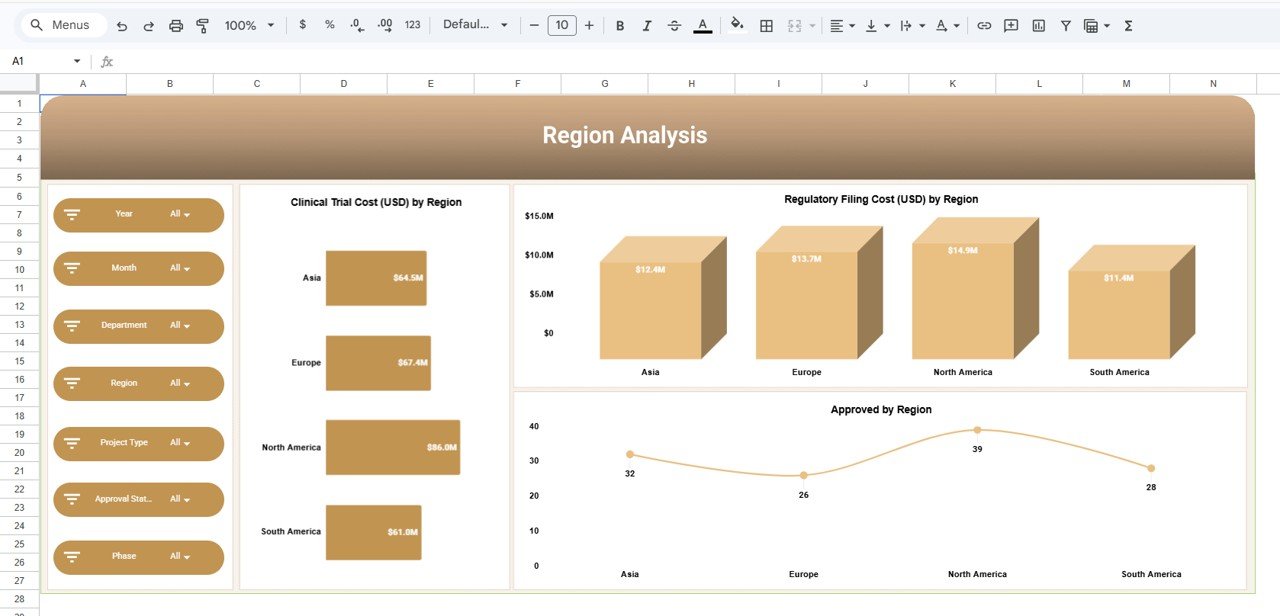Undo the last action
Viewport: 1280px width, 616px height.
tap(120, 25)
